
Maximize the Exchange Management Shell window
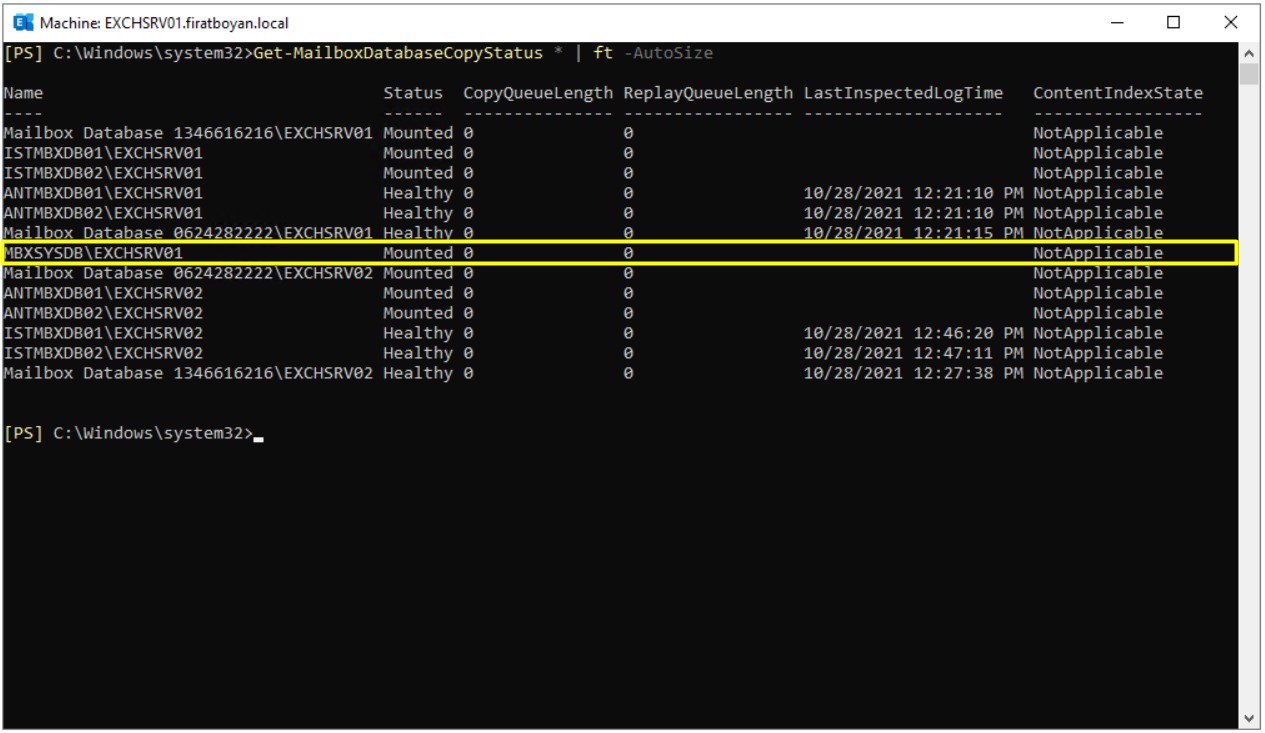click(1174, 22)
